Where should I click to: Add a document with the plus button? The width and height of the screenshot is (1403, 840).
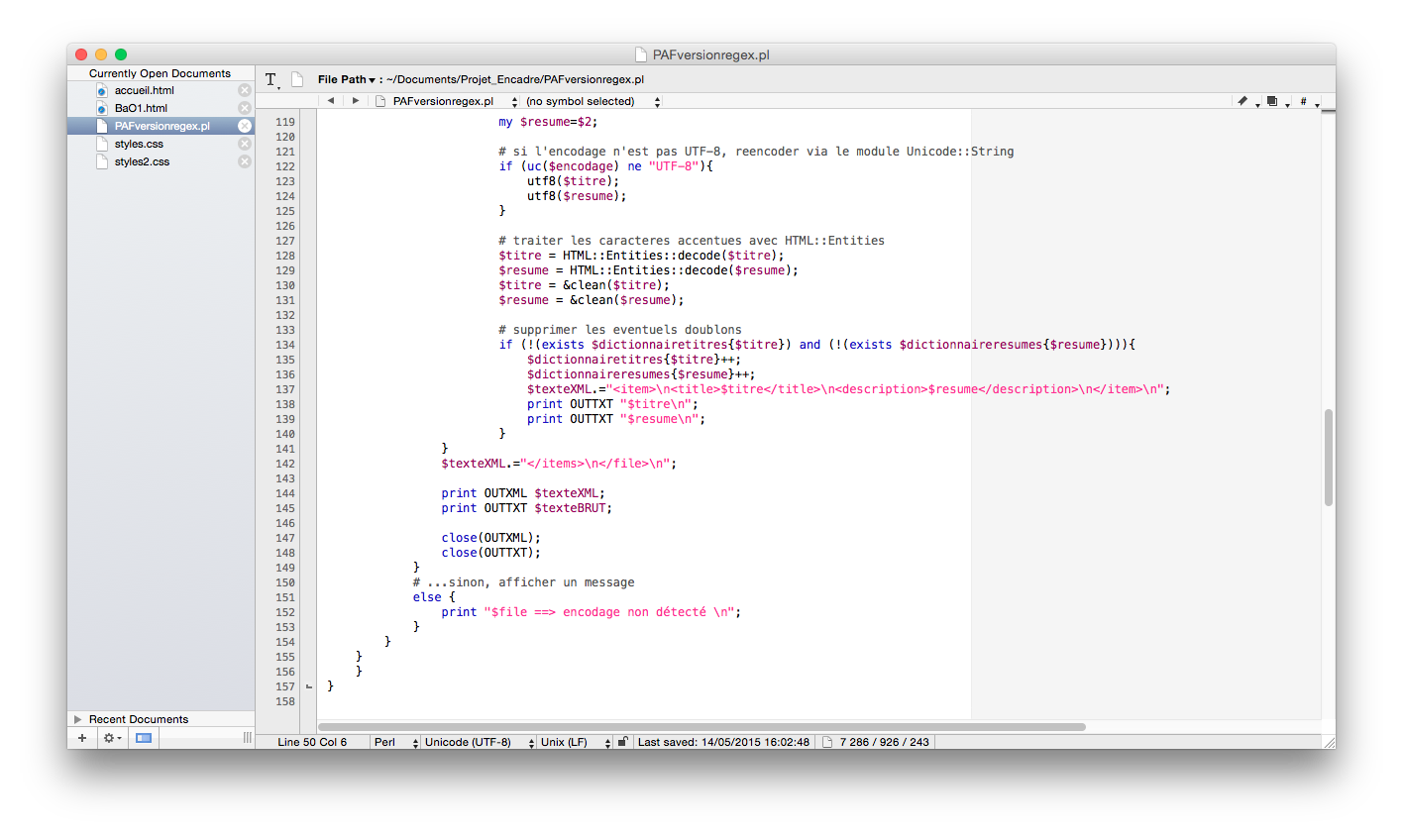pos(82,738)
